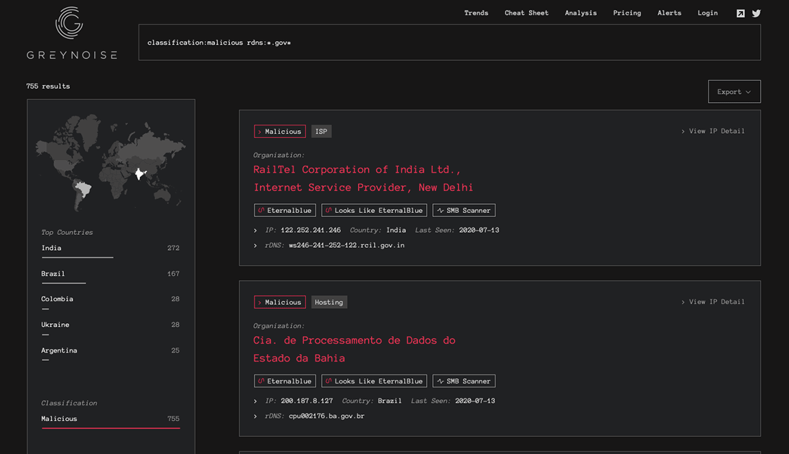Click IP address 122.252.241.246
The height and width of the screenshot is (454, 789).
tap(310, 230)
